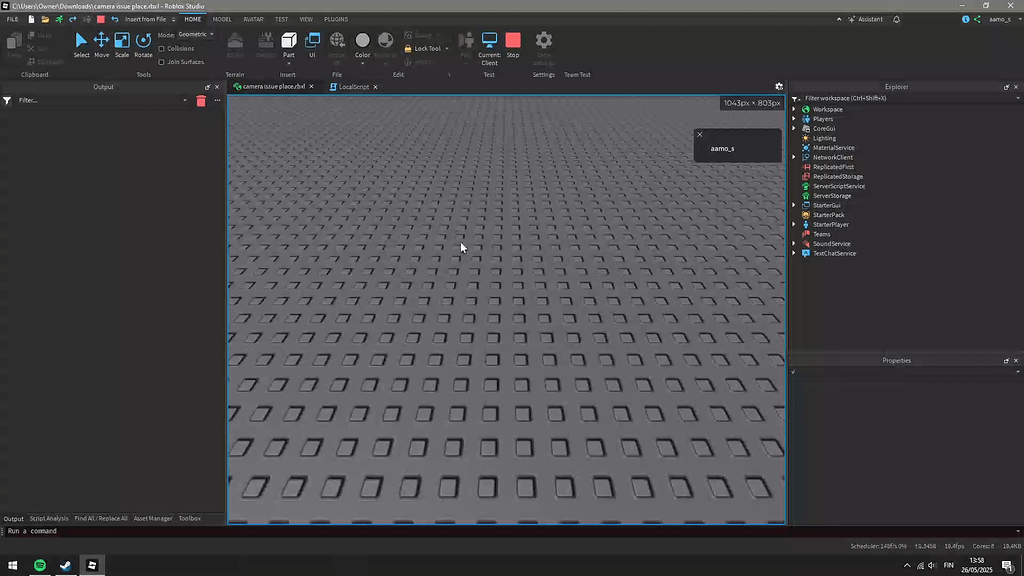
Task: Open the Assistant panel
Action: pyautogui.click(x=868, y=18)
